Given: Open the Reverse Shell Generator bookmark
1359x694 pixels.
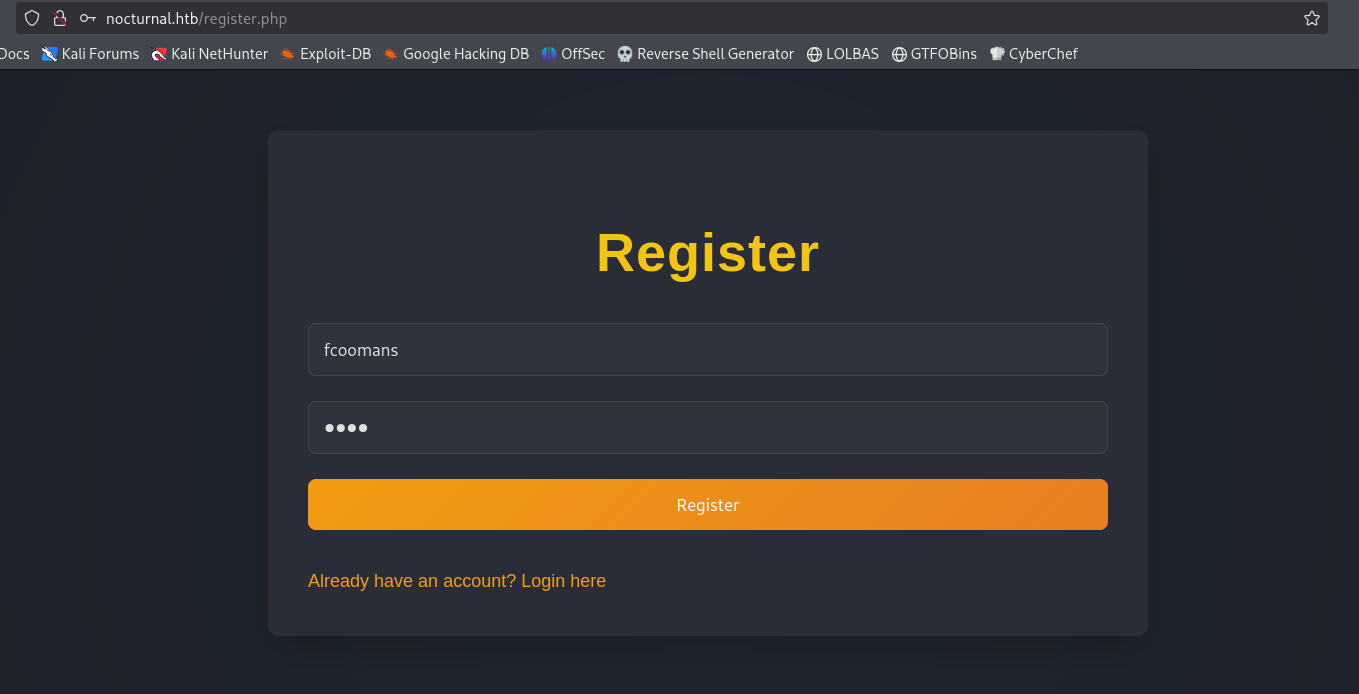Looking at the screenshot, I should coord(705,54).
